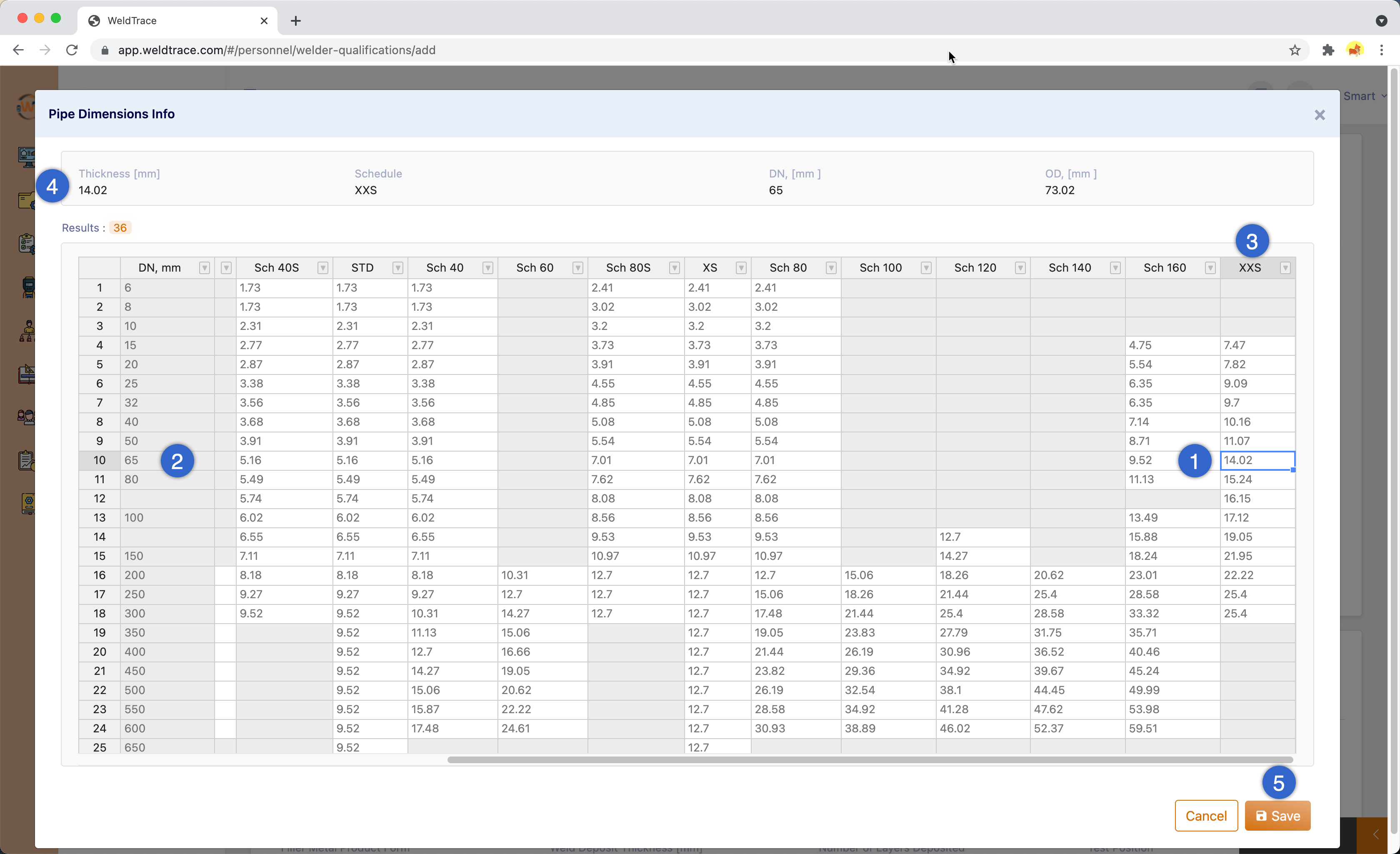The width and height of the screenshot is (1400, 854).
Task: Open the Sch 140 column filter dropdown
Action: [x=1115, y=268]
